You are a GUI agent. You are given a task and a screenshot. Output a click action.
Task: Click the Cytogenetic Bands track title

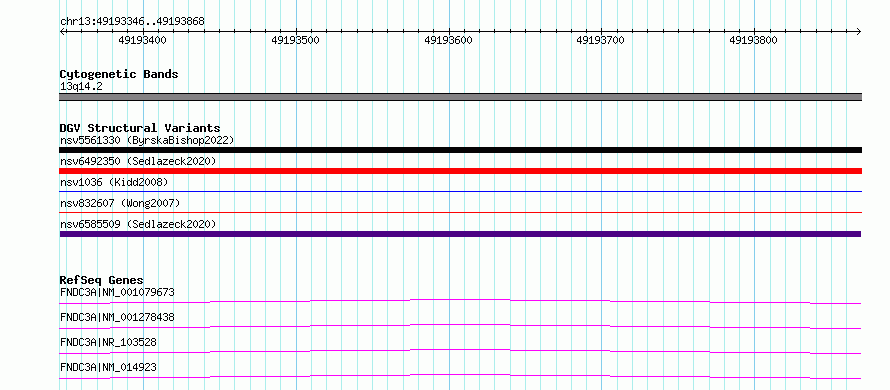119,74
